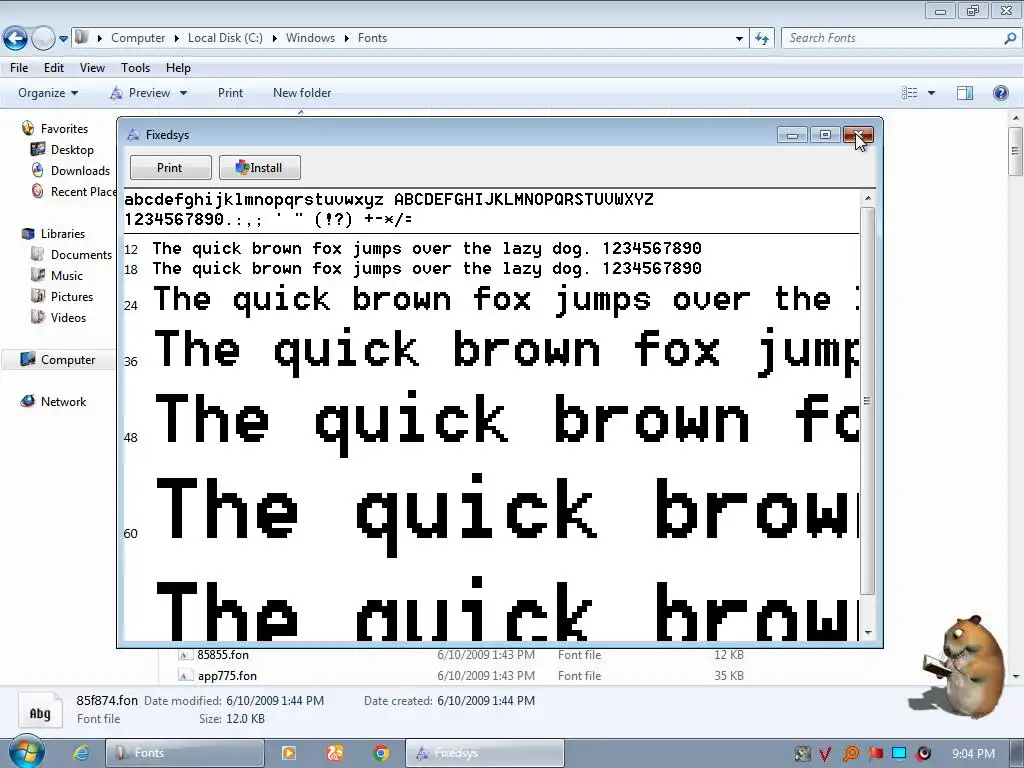Open the View menu
The image size is (1024, 768).
pos(92,68)
